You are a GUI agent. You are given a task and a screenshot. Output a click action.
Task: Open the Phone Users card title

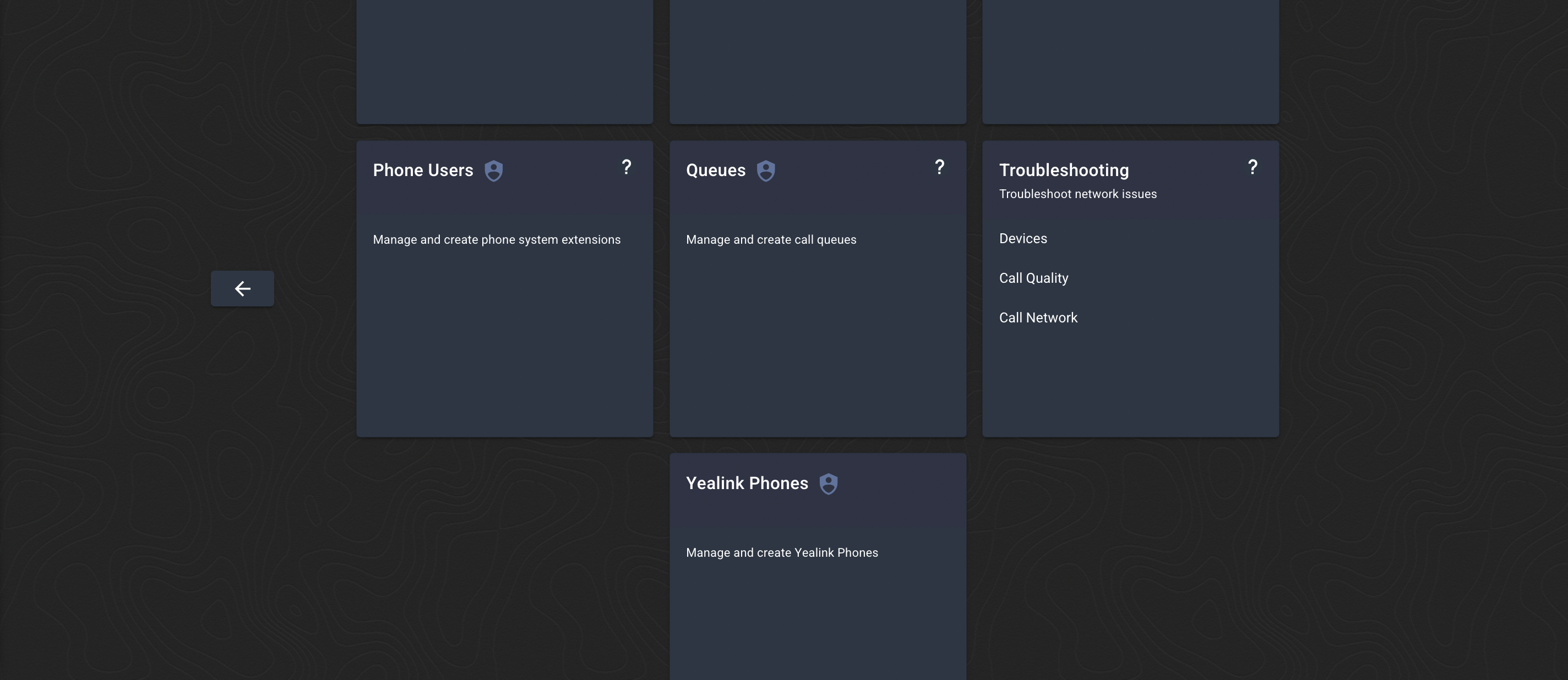click(423, 171)
